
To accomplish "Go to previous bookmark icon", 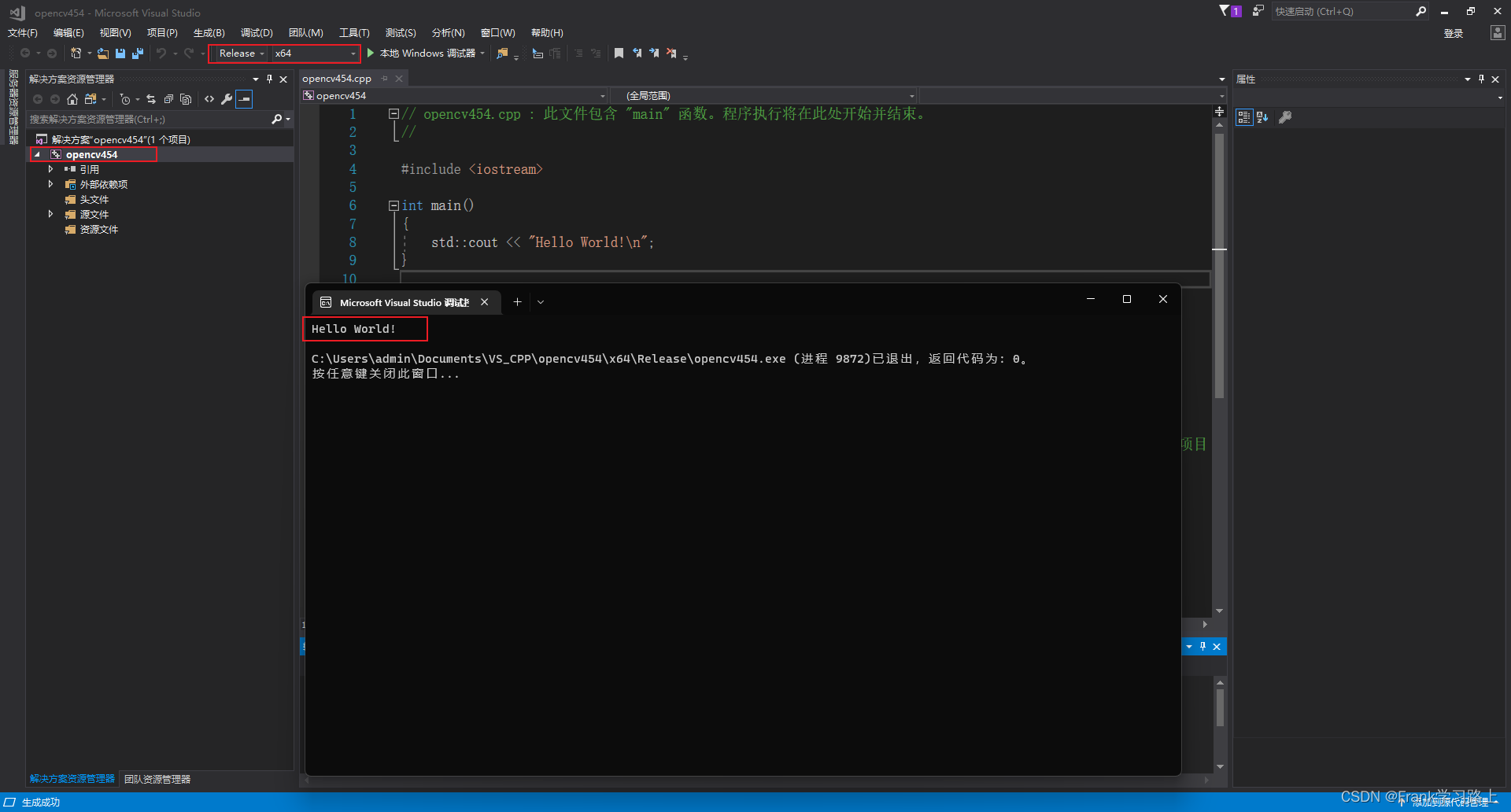I will click(637, 54).
